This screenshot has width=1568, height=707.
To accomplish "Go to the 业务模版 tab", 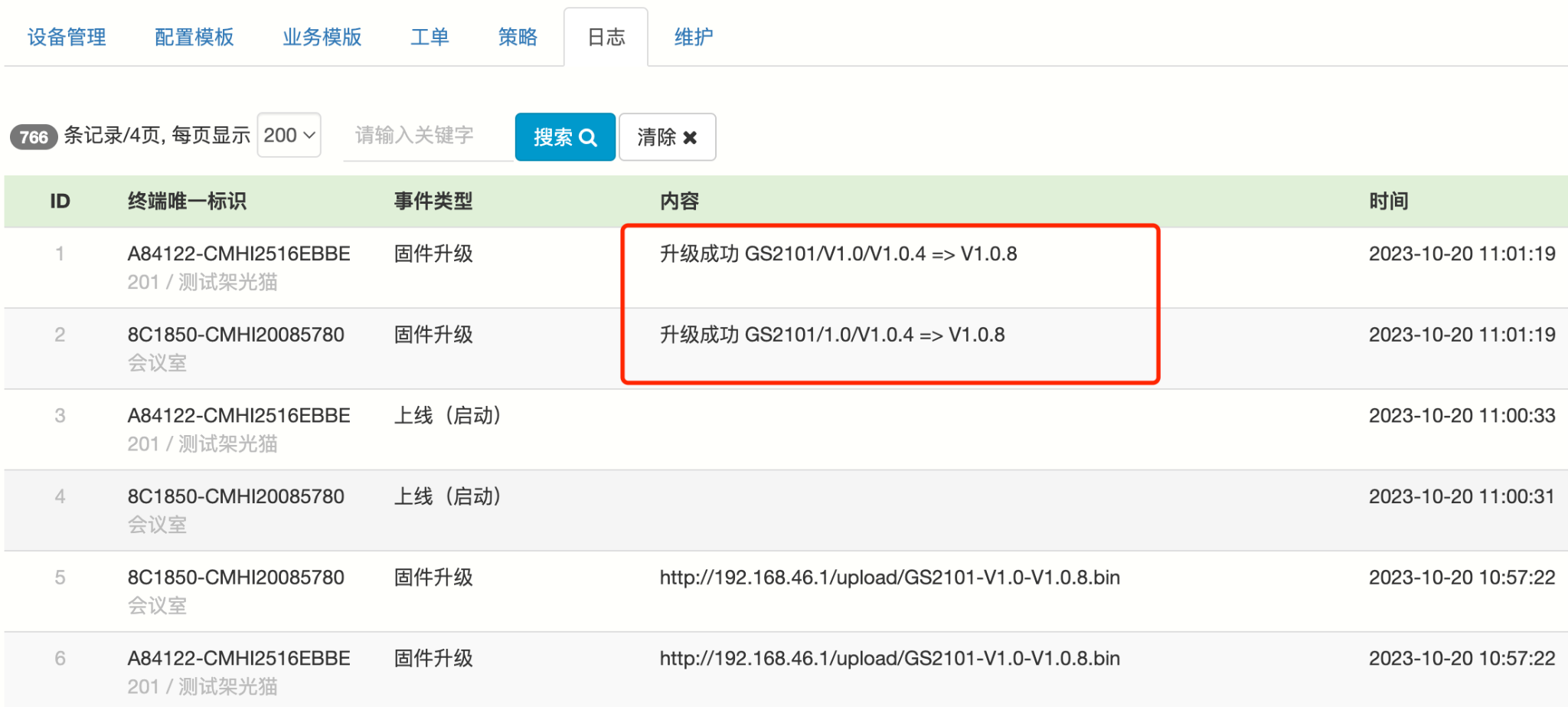I will coord(322,37).
